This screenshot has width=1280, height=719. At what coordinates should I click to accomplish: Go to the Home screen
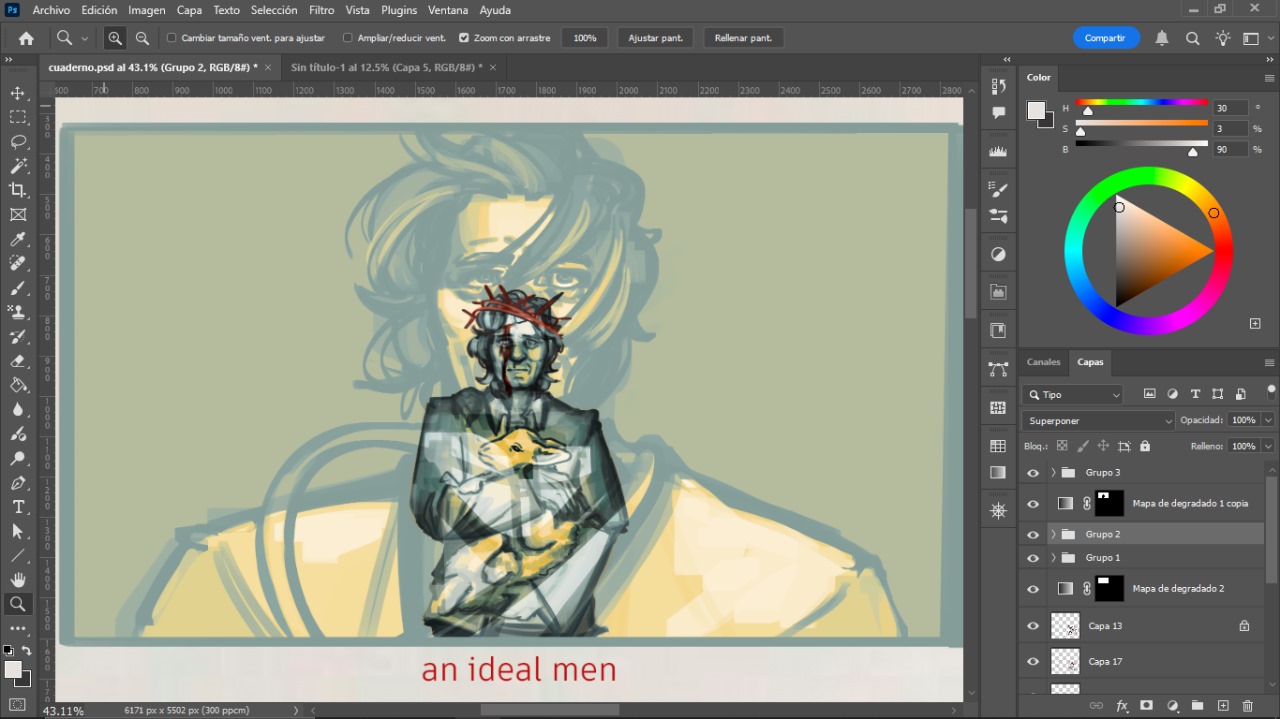point(26,38)
